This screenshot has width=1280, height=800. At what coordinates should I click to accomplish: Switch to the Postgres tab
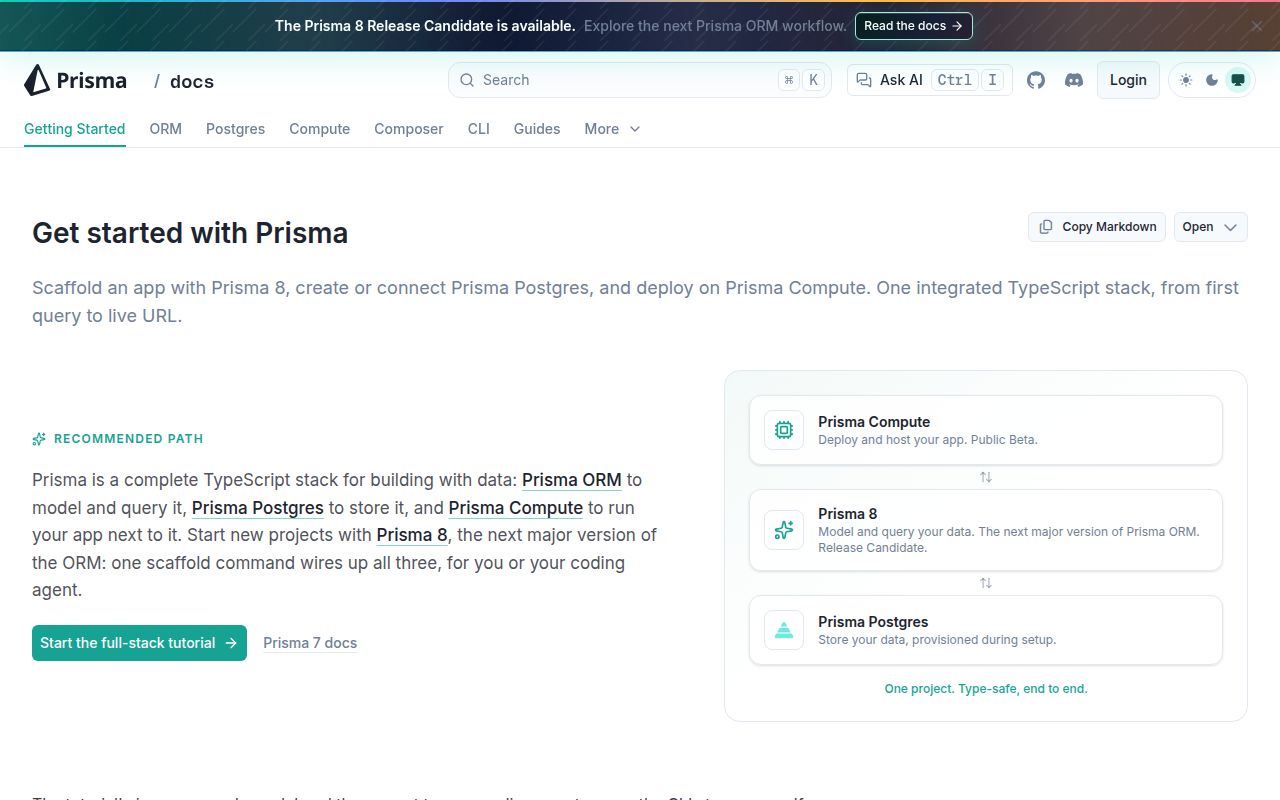[x=236, y=129]
